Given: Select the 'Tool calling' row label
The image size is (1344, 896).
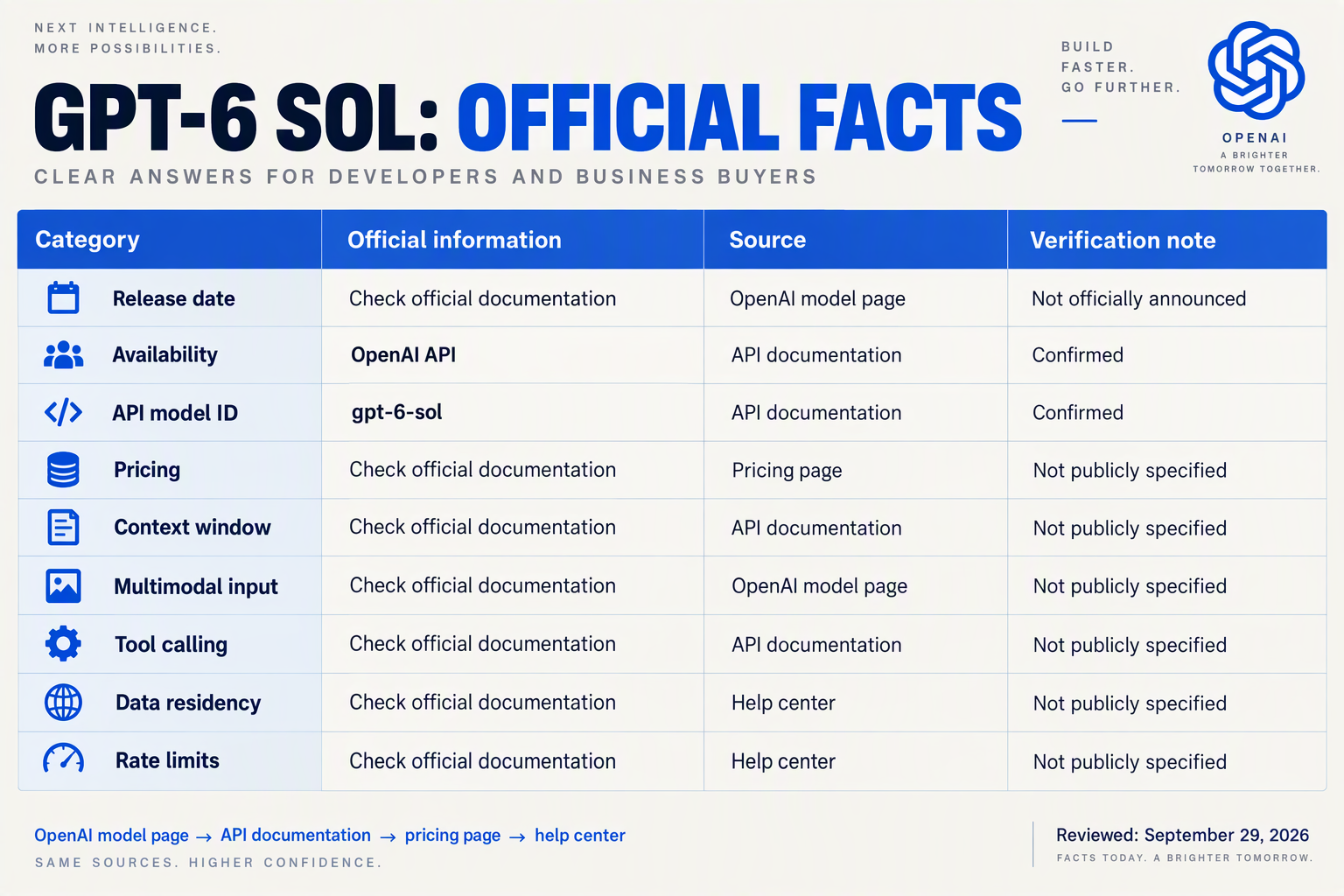Looking at the screenshot, I should (x=171, y=645).
